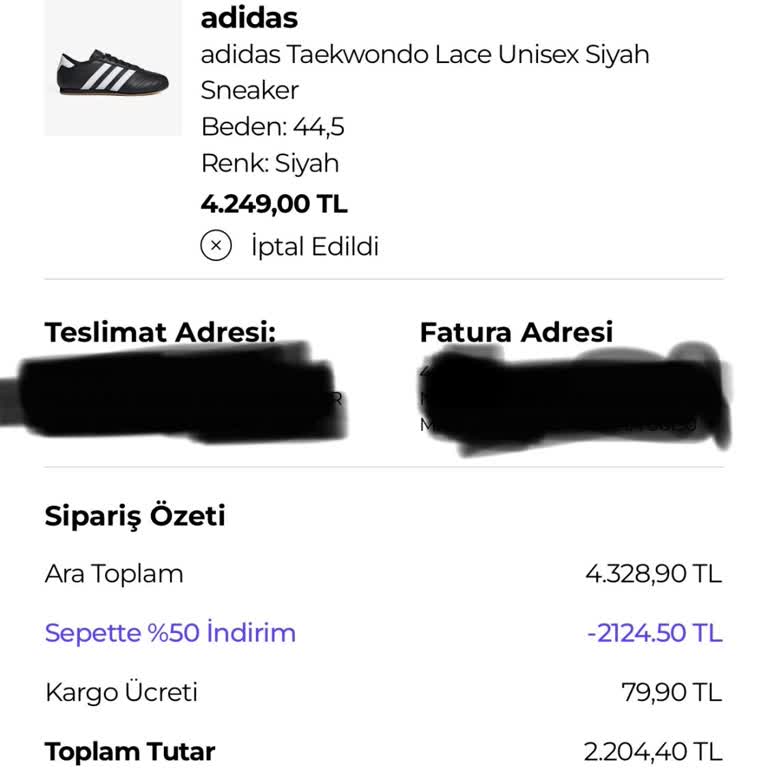Viewport: 768px width, 768px height.
Task: Click the Ara Toplam label
Action: click(x=114, y=574)
